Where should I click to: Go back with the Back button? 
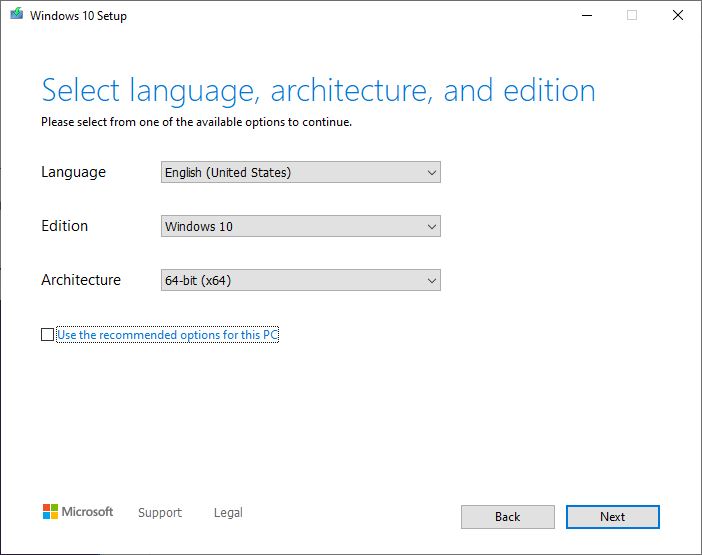(507, 517)
